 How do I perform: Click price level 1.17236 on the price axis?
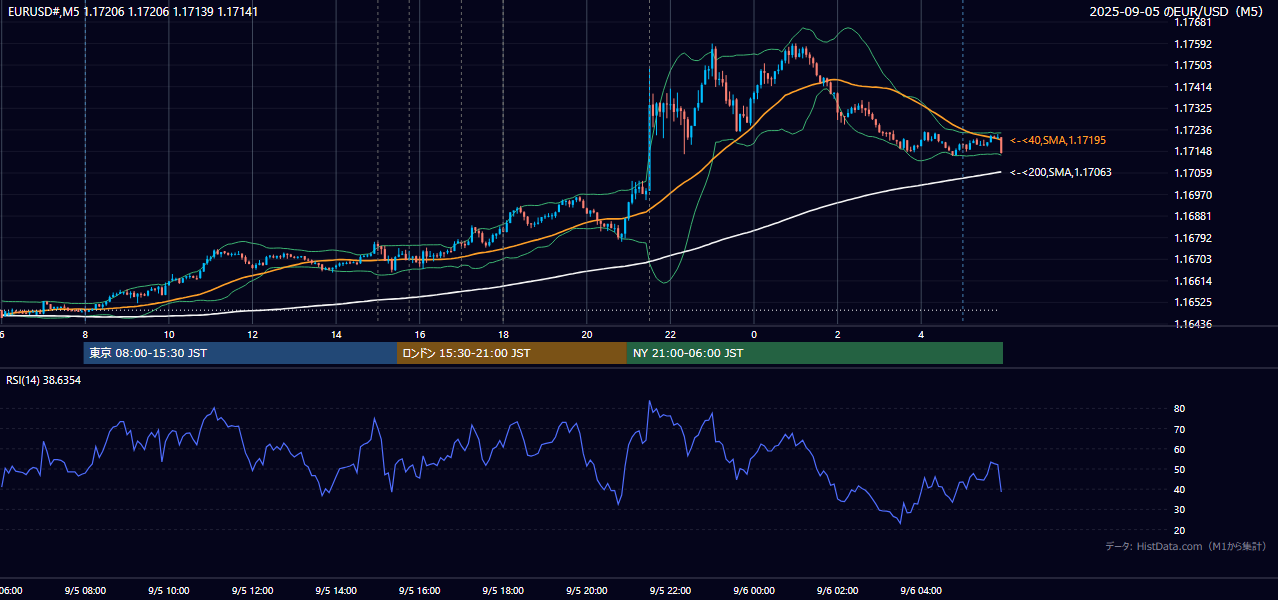click(x=1192, y=130)
